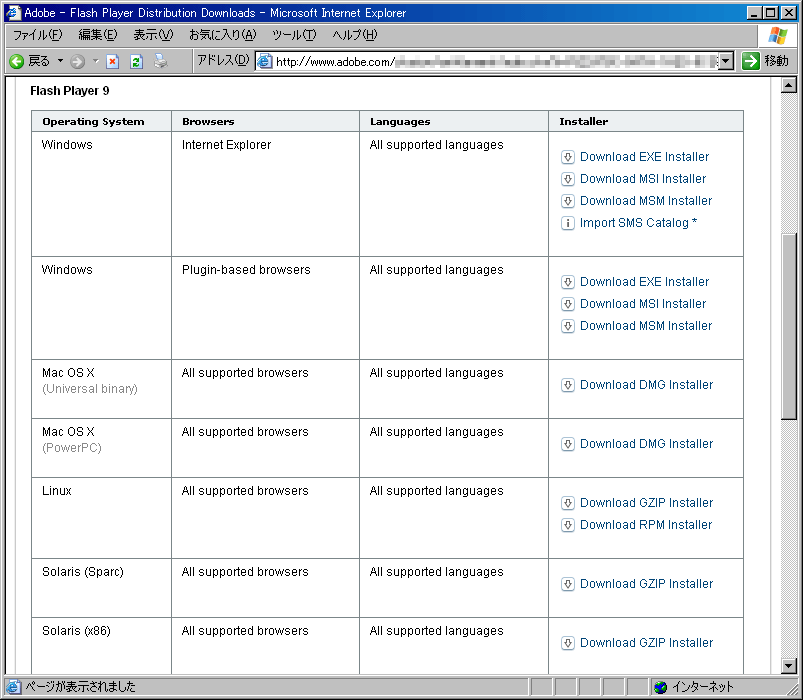Screen dimensions: 803x700
Task: Click download icon for PowerPC DMG Installer
Action: [x=567, y=443]
